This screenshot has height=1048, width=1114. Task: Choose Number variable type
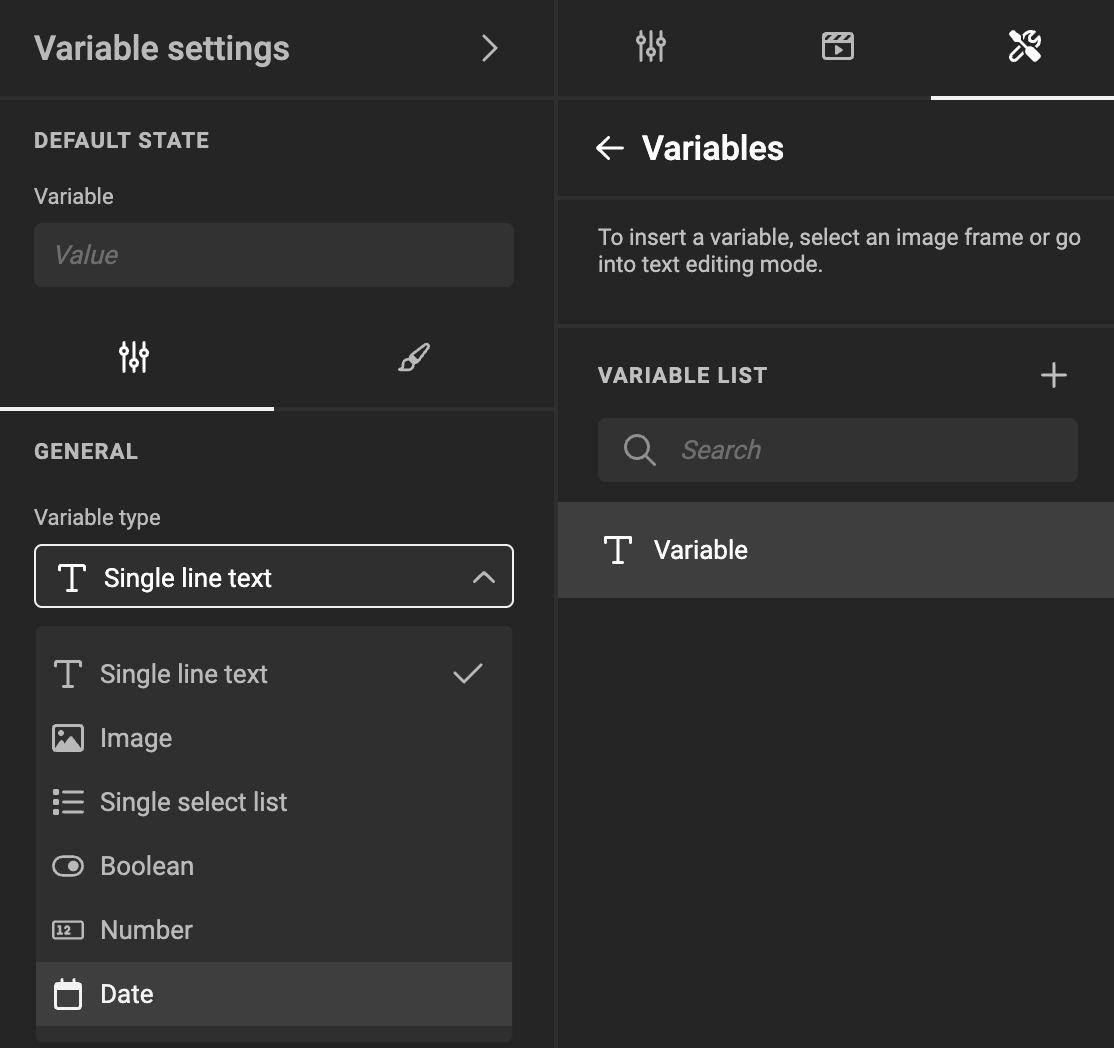pos(274,930)
